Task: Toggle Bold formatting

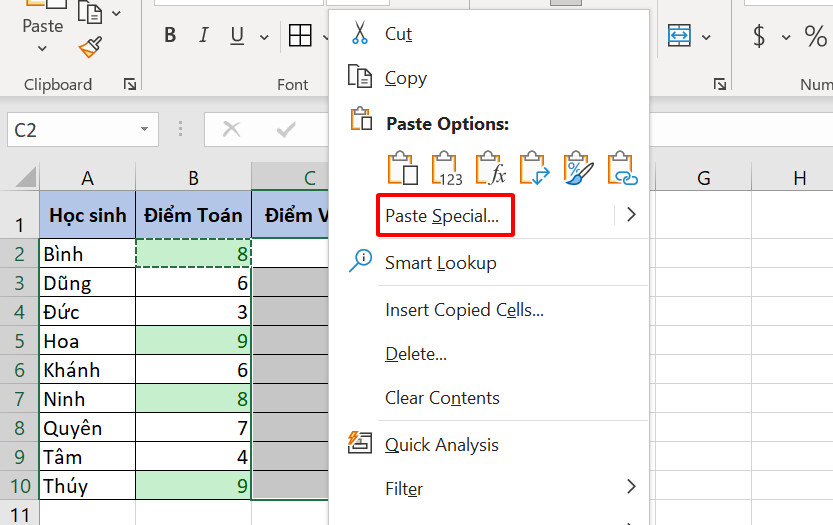Action: point(170,35)
